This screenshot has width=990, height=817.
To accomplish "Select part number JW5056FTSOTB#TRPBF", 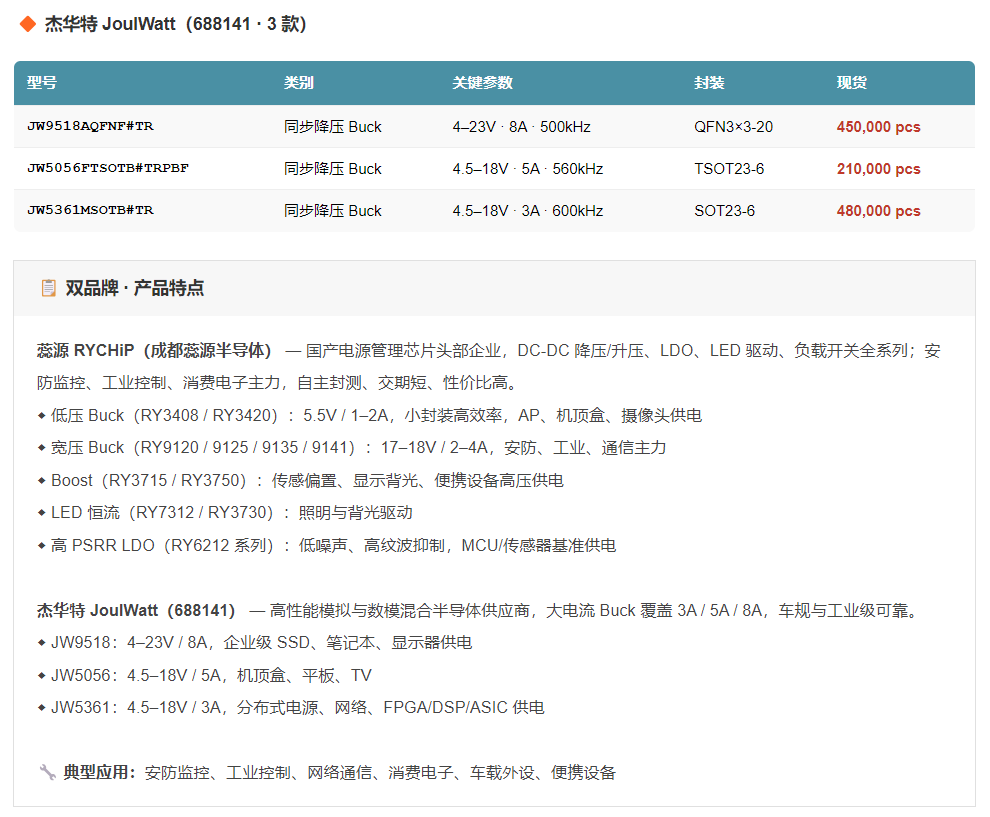I will [x=108, y=169].
